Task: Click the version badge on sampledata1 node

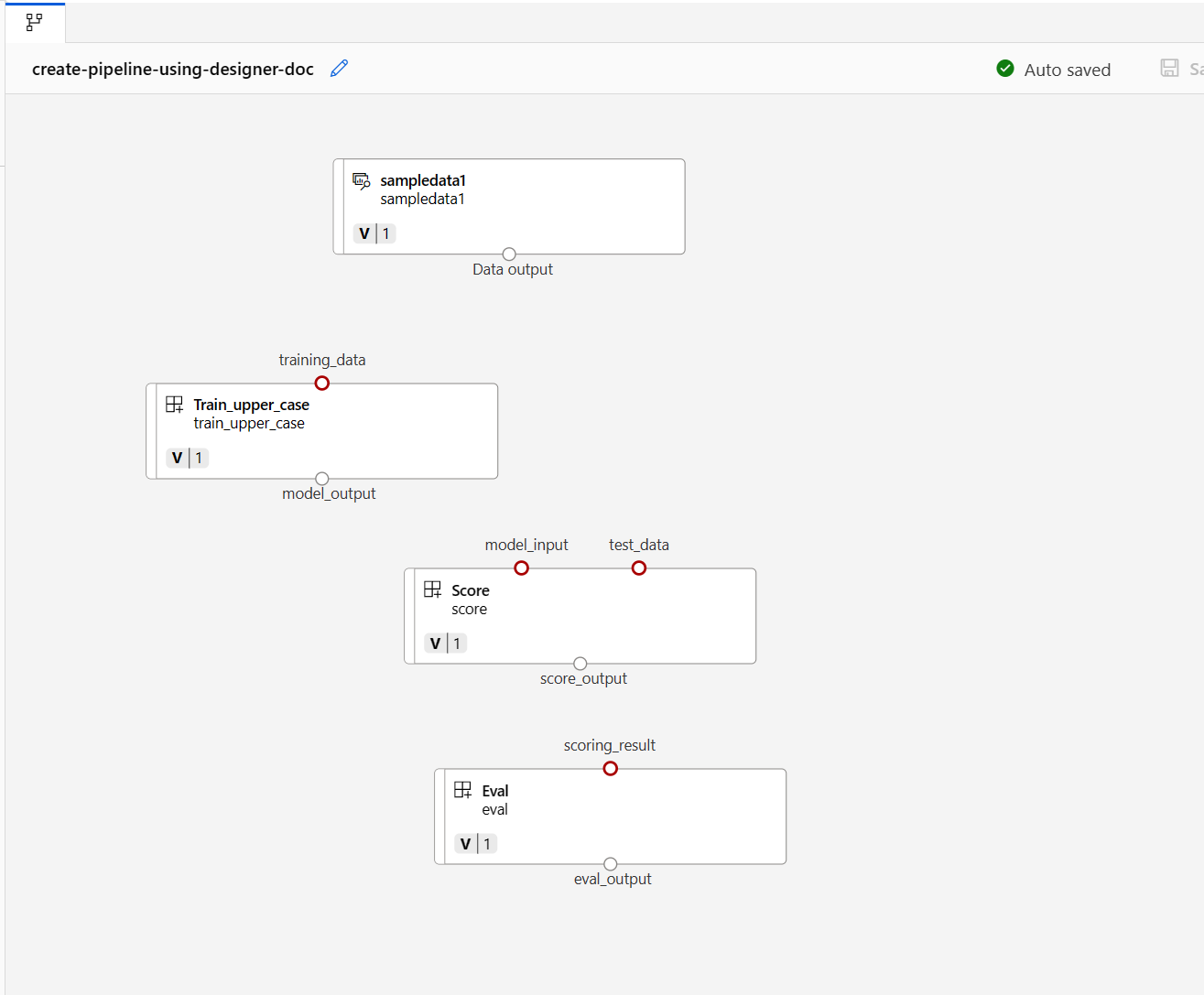Action: point(374,233)
